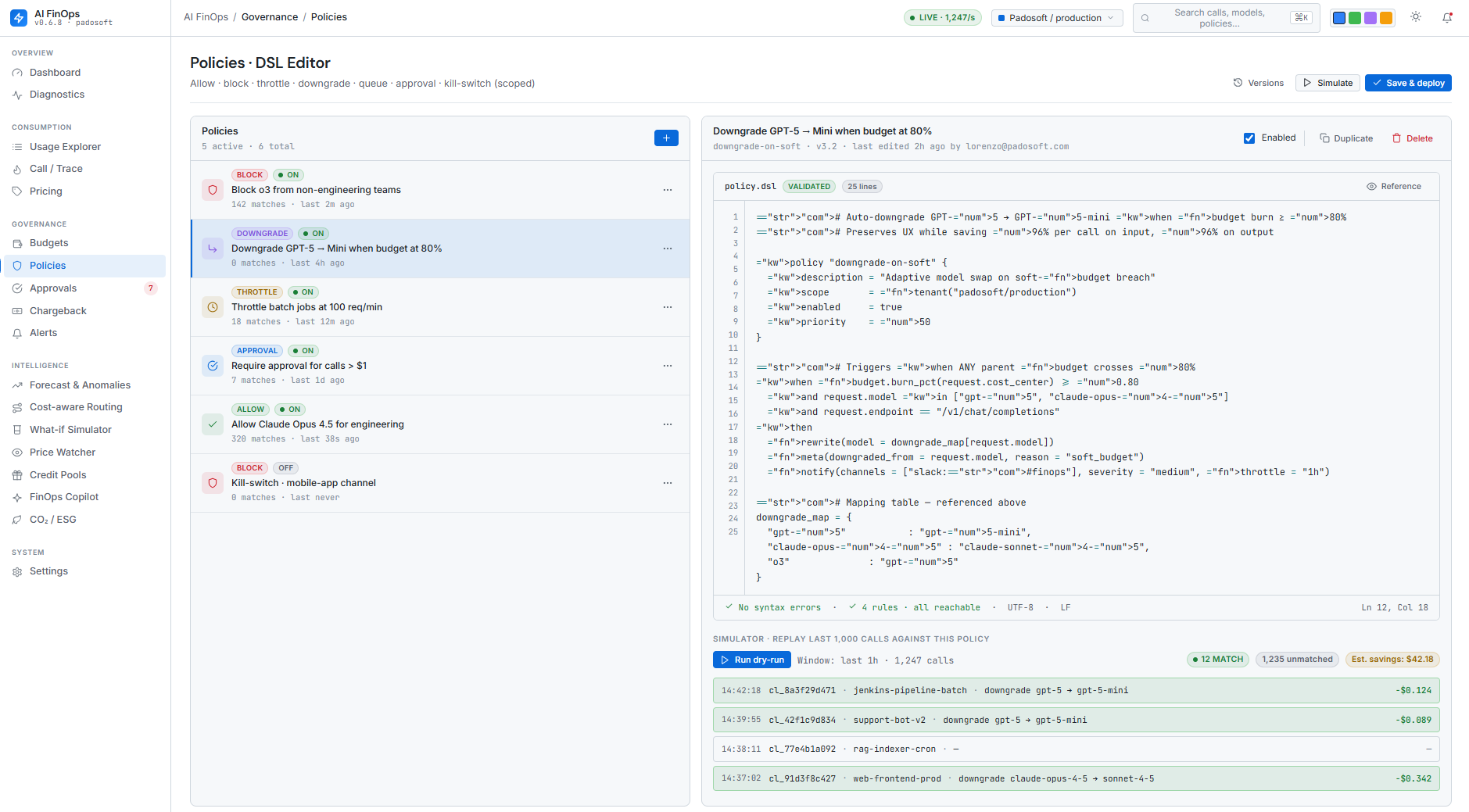Click shield icon of Kill-switch policy
This screenshot has height=812, width=1469.
point(213,483)
